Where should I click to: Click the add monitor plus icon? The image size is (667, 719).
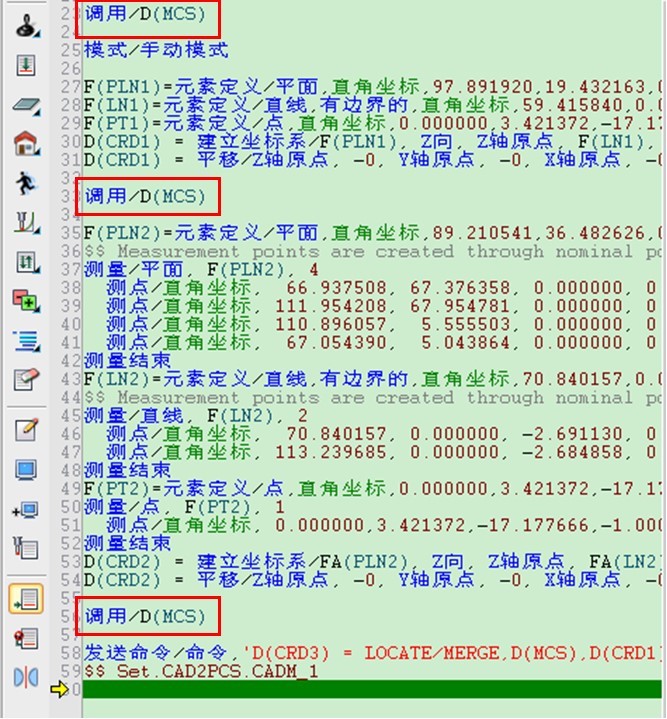(25, 509)
